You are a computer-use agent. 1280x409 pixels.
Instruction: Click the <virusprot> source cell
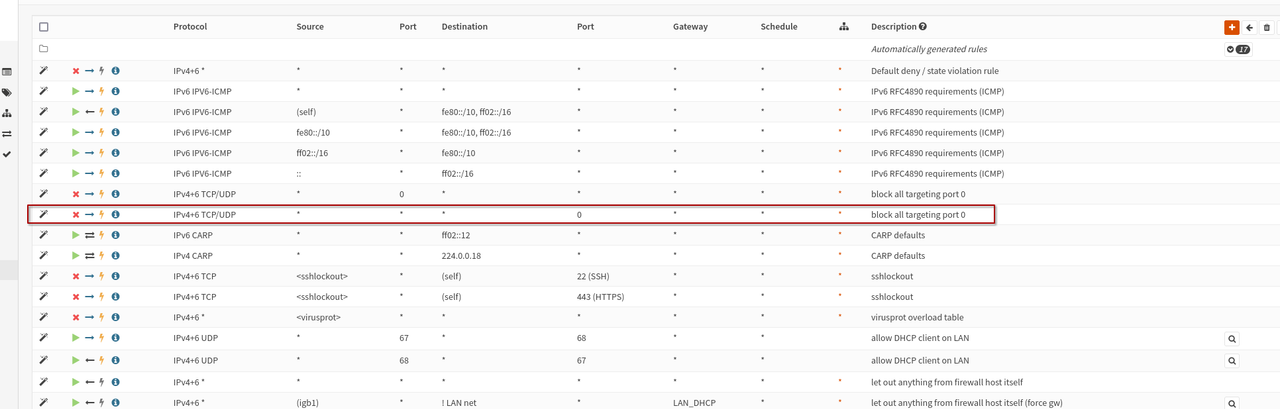click(318, 318)
